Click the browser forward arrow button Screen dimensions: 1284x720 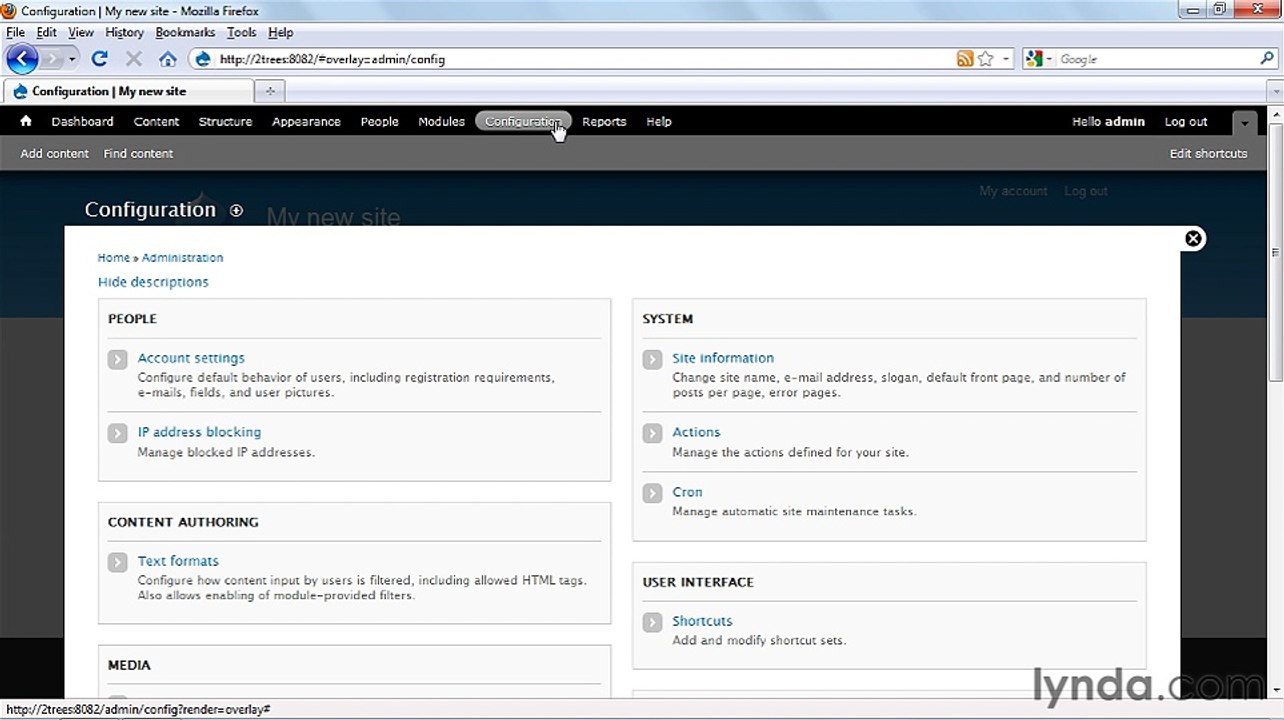52,59
